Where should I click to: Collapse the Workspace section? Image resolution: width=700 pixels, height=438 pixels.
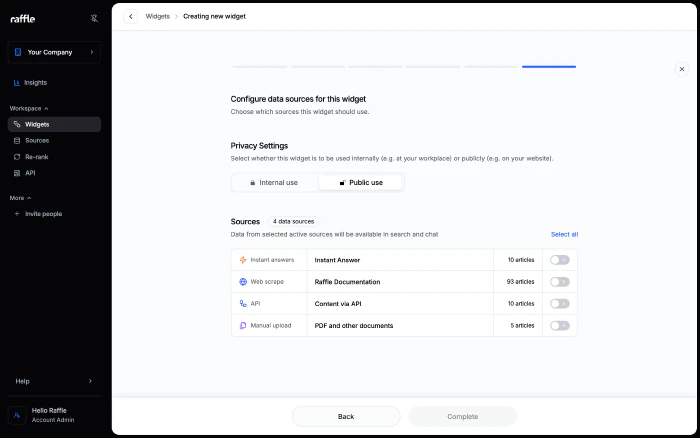29,108
